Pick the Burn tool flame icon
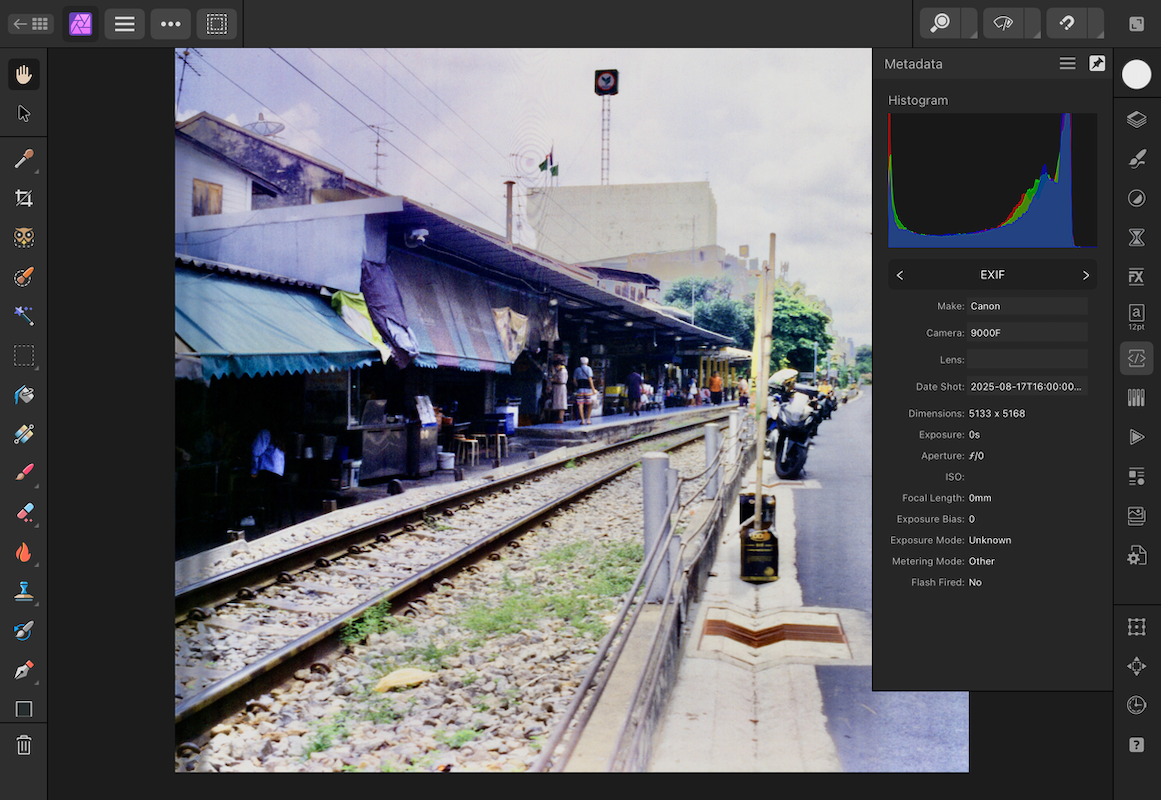The height and width of the screenshot is (800, 1161). 24,553
